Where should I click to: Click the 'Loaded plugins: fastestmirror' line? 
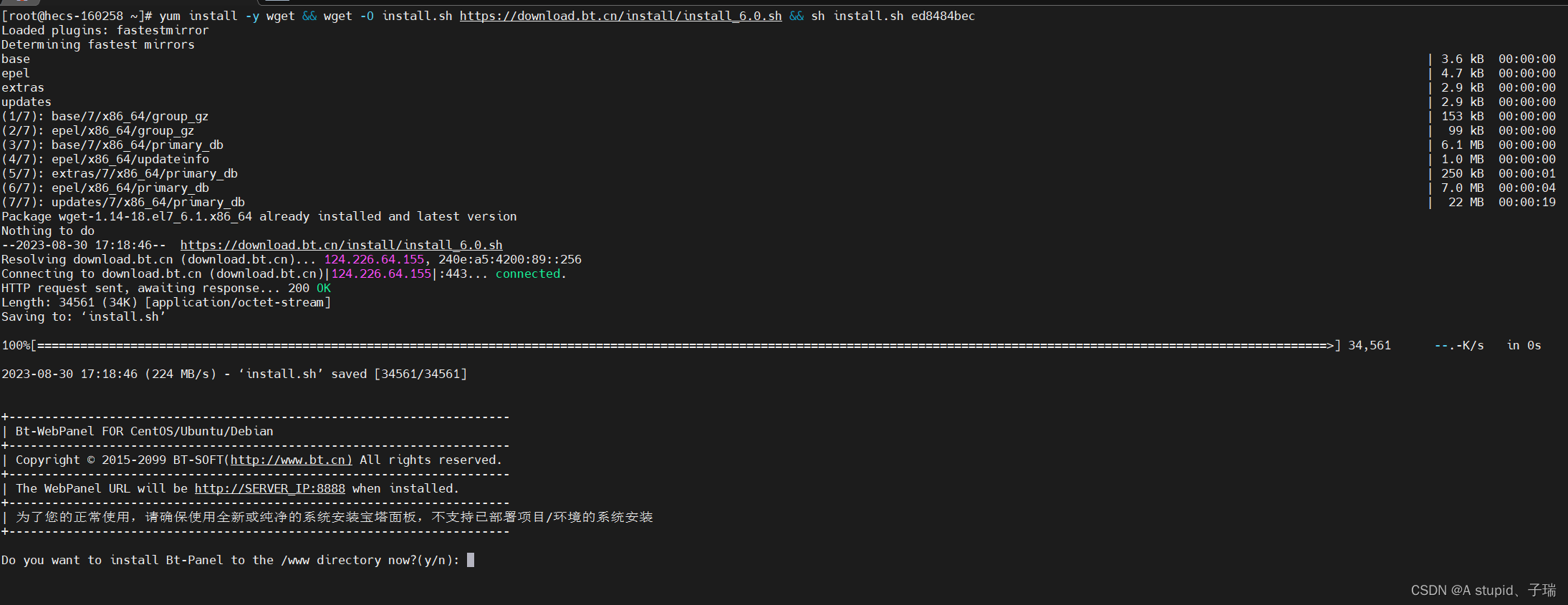pos(105,30)
